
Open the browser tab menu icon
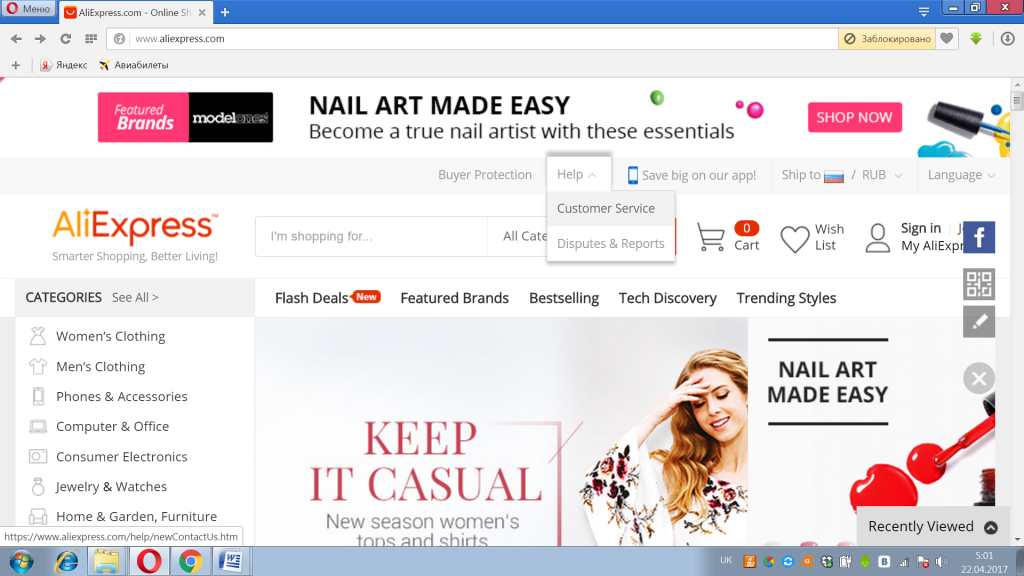tap(923, 12)
